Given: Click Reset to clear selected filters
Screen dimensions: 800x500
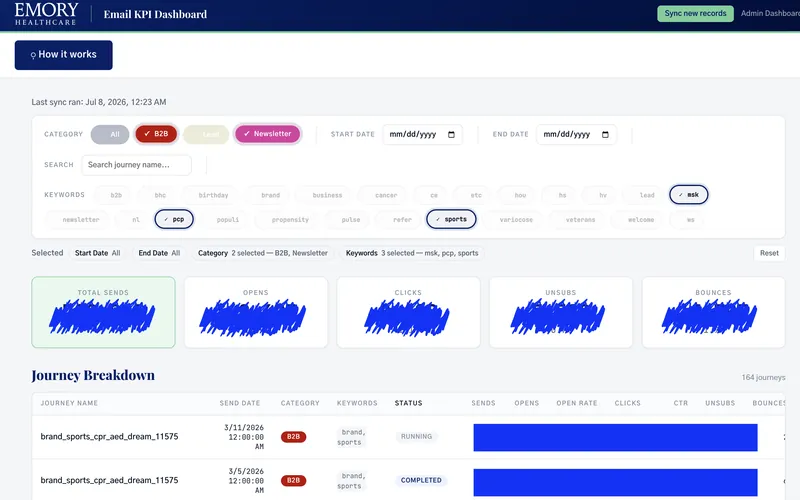Looking at the screenshot, I should click(769, 253).
